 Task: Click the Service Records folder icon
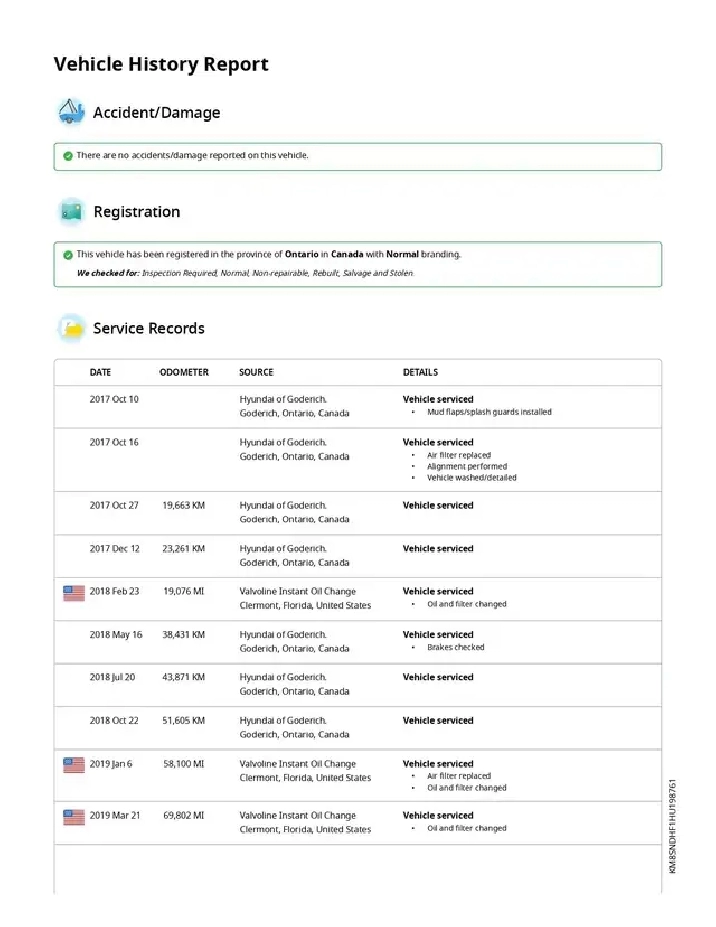pos(70,328)
